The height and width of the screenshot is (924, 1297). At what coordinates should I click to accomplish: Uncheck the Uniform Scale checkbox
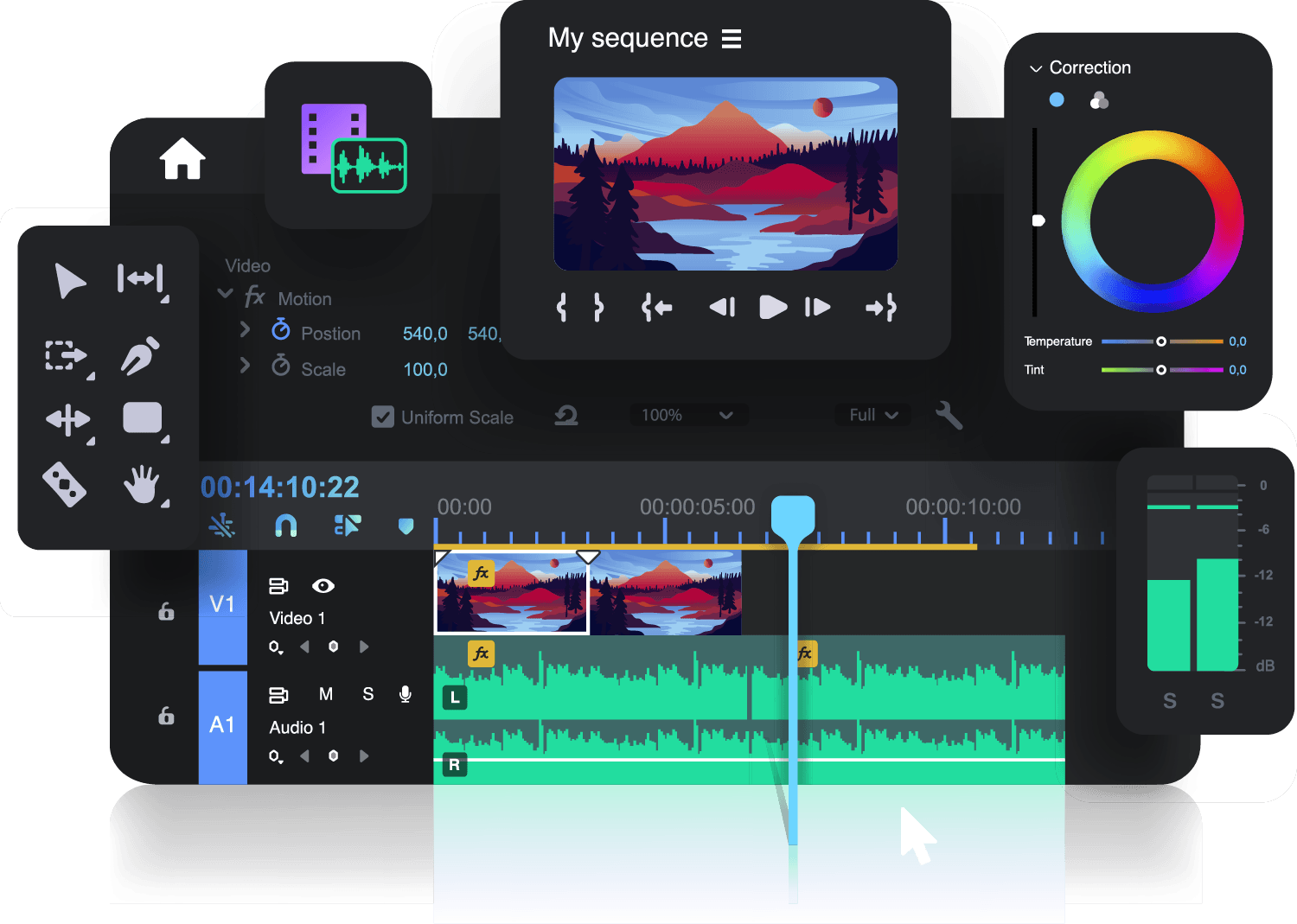(383, 417)
